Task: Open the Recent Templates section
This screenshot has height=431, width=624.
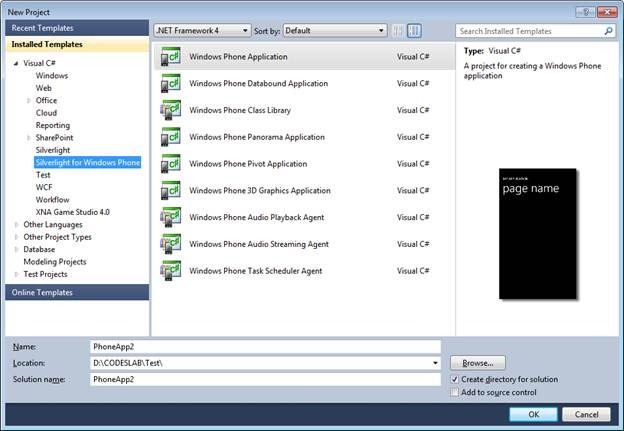Action: pos(77,28)
